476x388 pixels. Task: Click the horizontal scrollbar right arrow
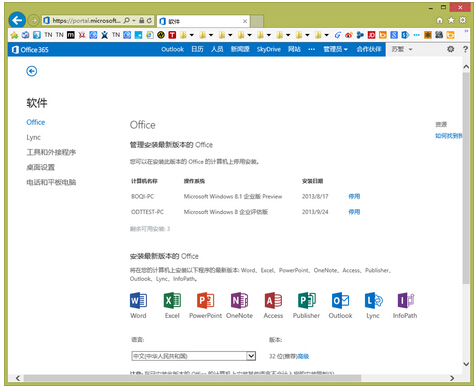[452, 378]
